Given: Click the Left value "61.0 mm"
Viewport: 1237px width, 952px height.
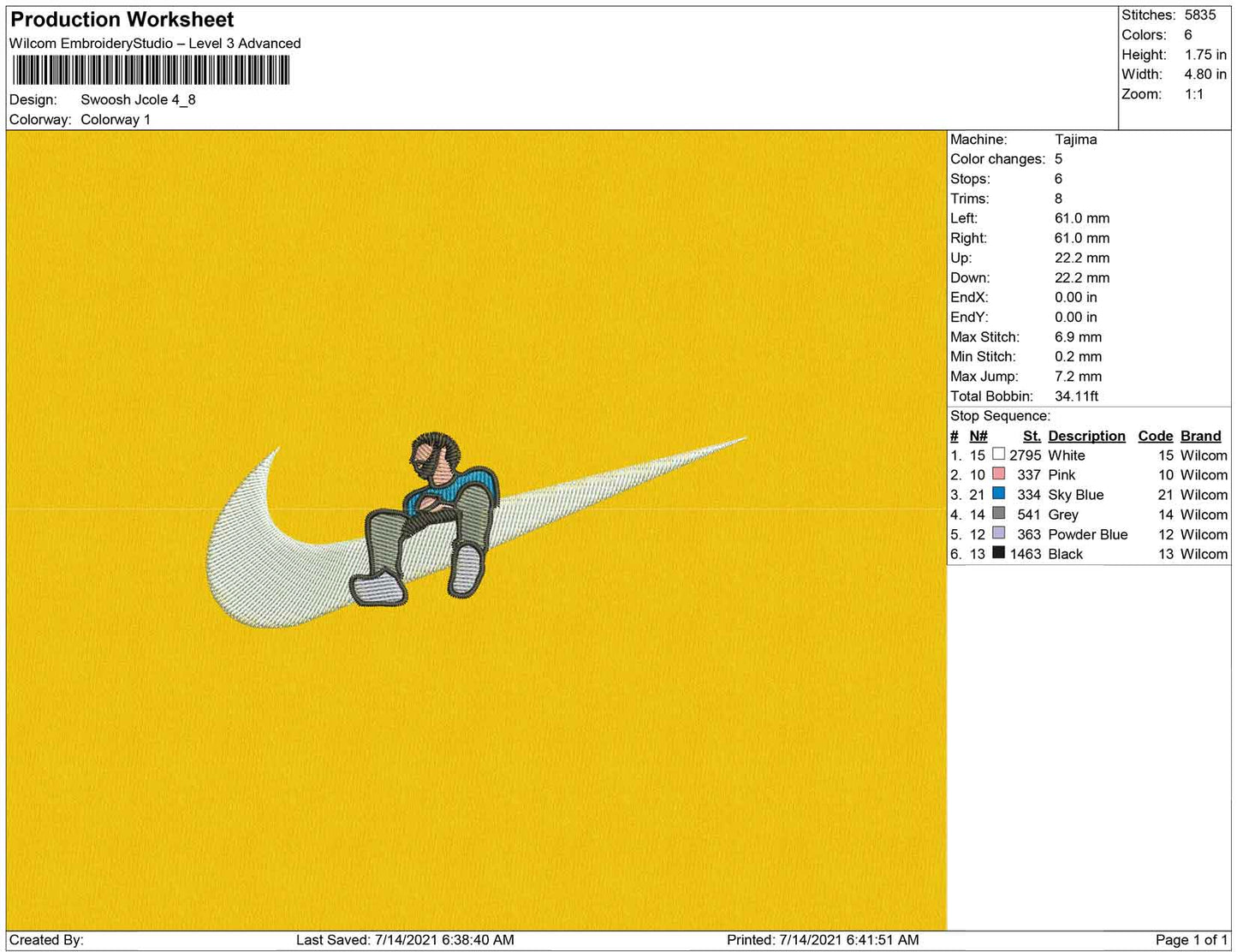Looking at the screenshot, I should [1082, 218].
